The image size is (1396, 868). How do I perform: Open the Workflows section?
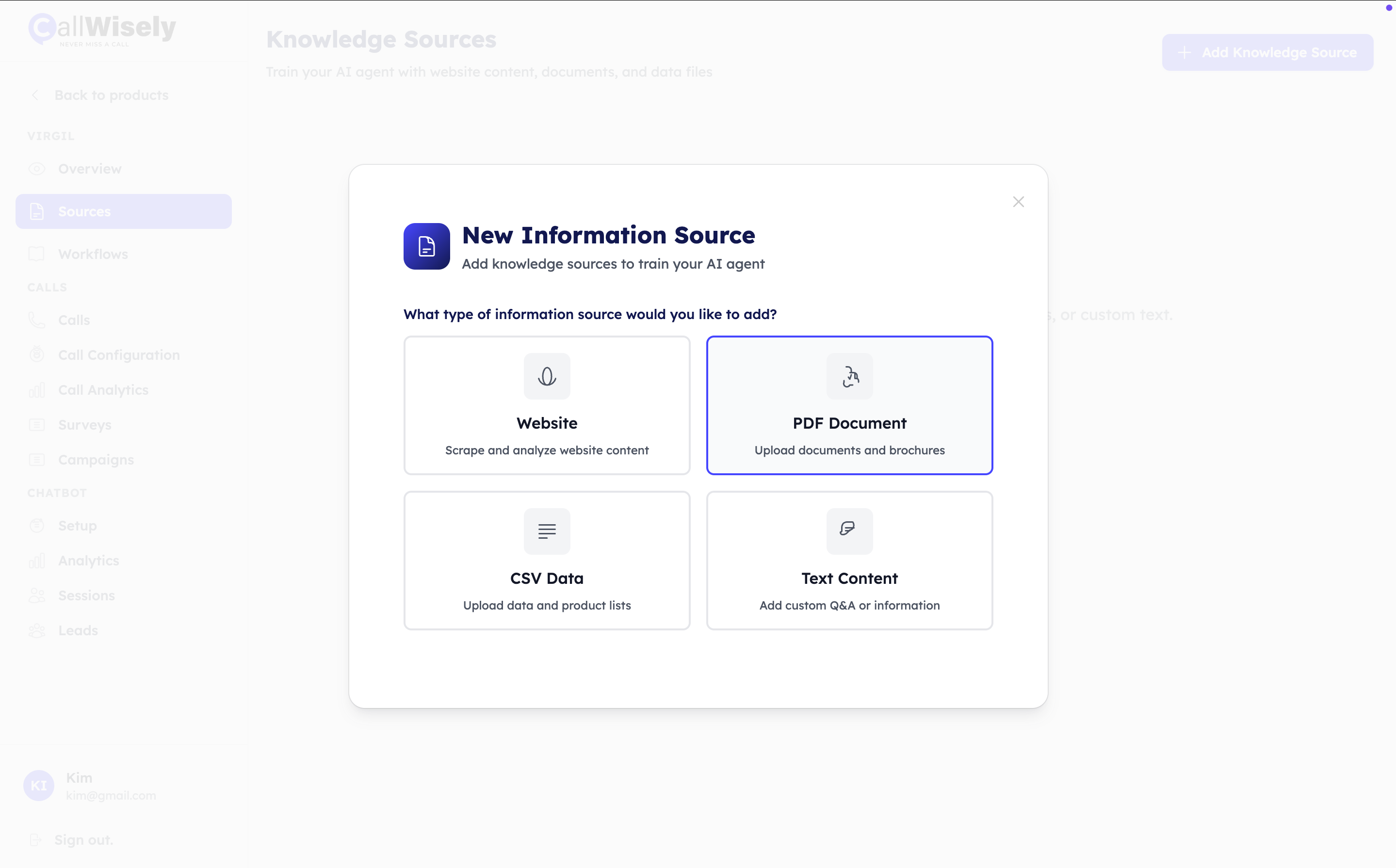coord(93,254)
